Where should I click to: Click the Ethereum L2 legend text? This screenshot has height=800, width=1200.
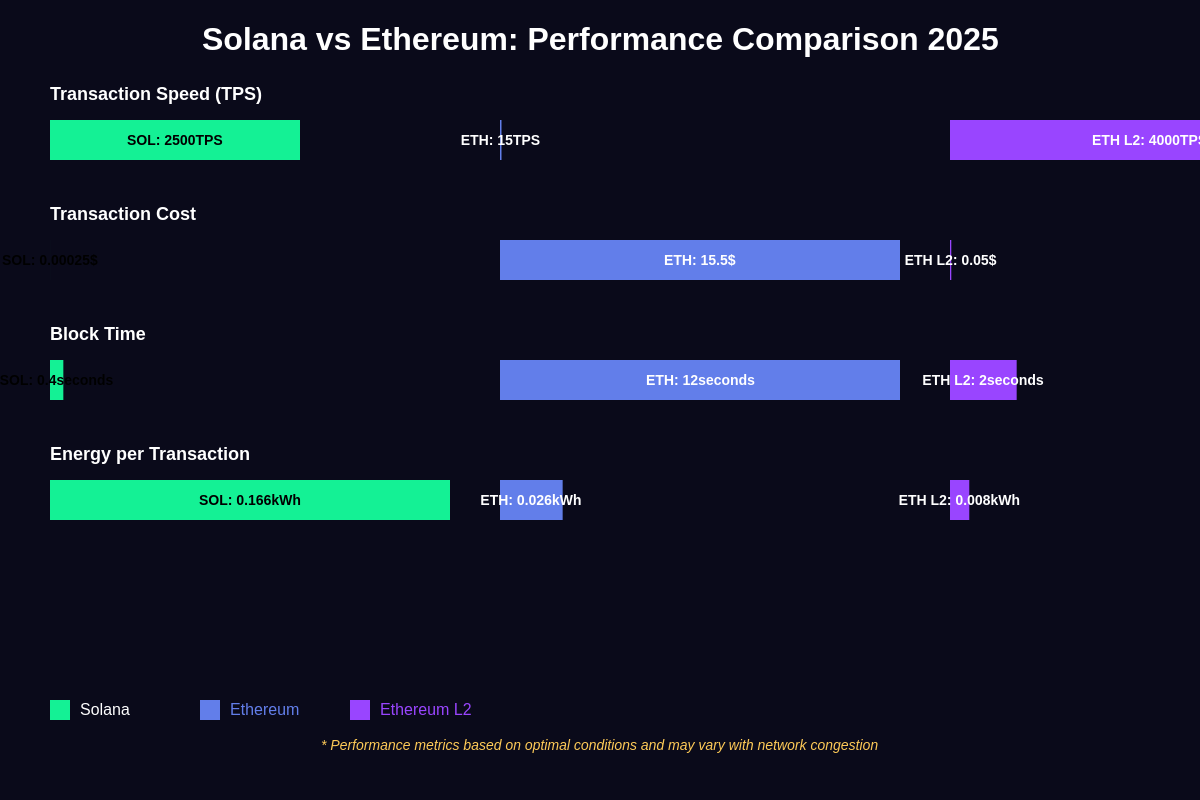pos(426,710)
